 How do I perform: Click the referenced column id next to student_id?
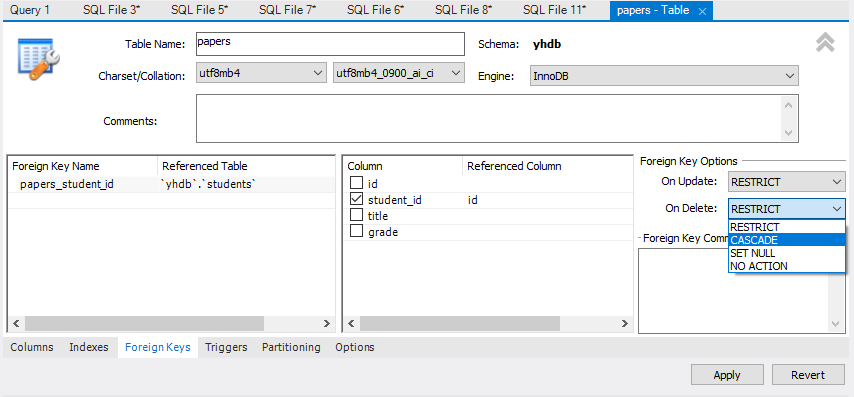(473, 200)
